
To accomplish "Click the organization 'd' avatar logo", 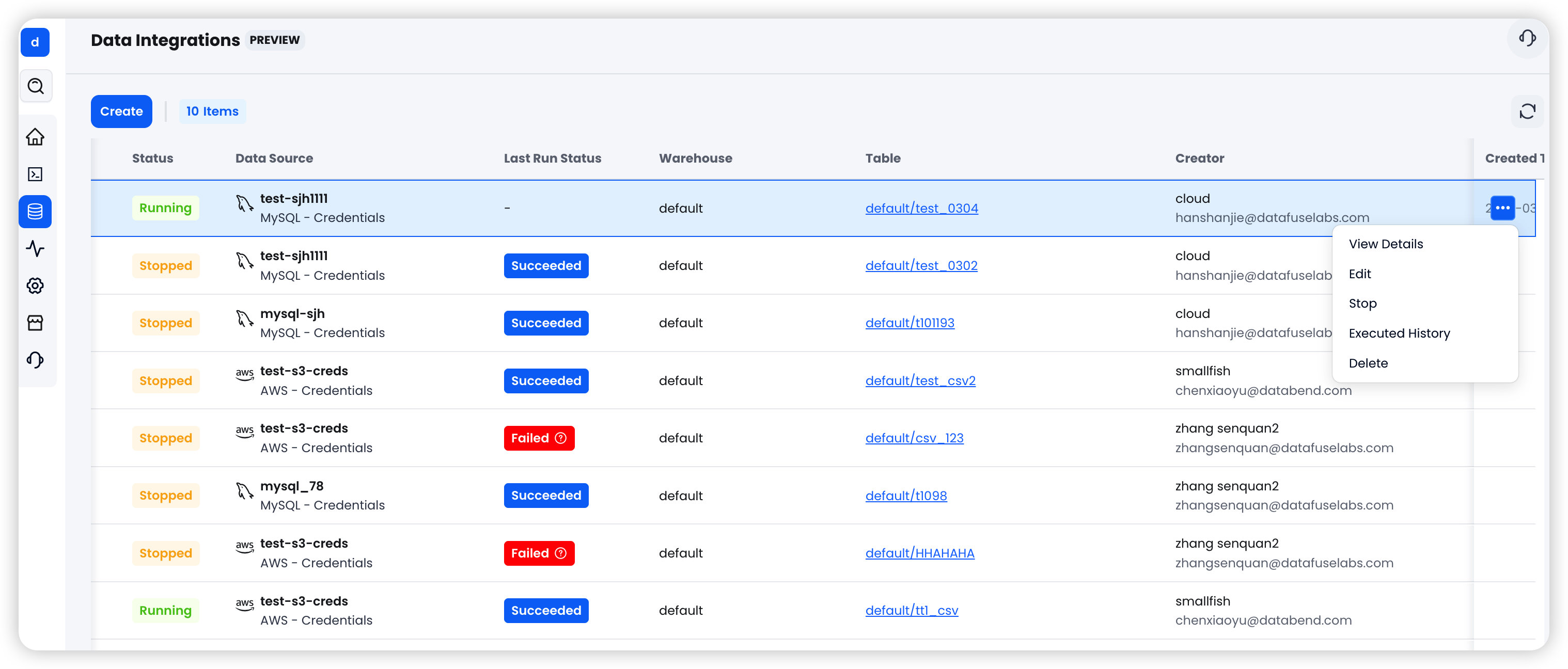I will pyautogui.click(x=35, y=42).
